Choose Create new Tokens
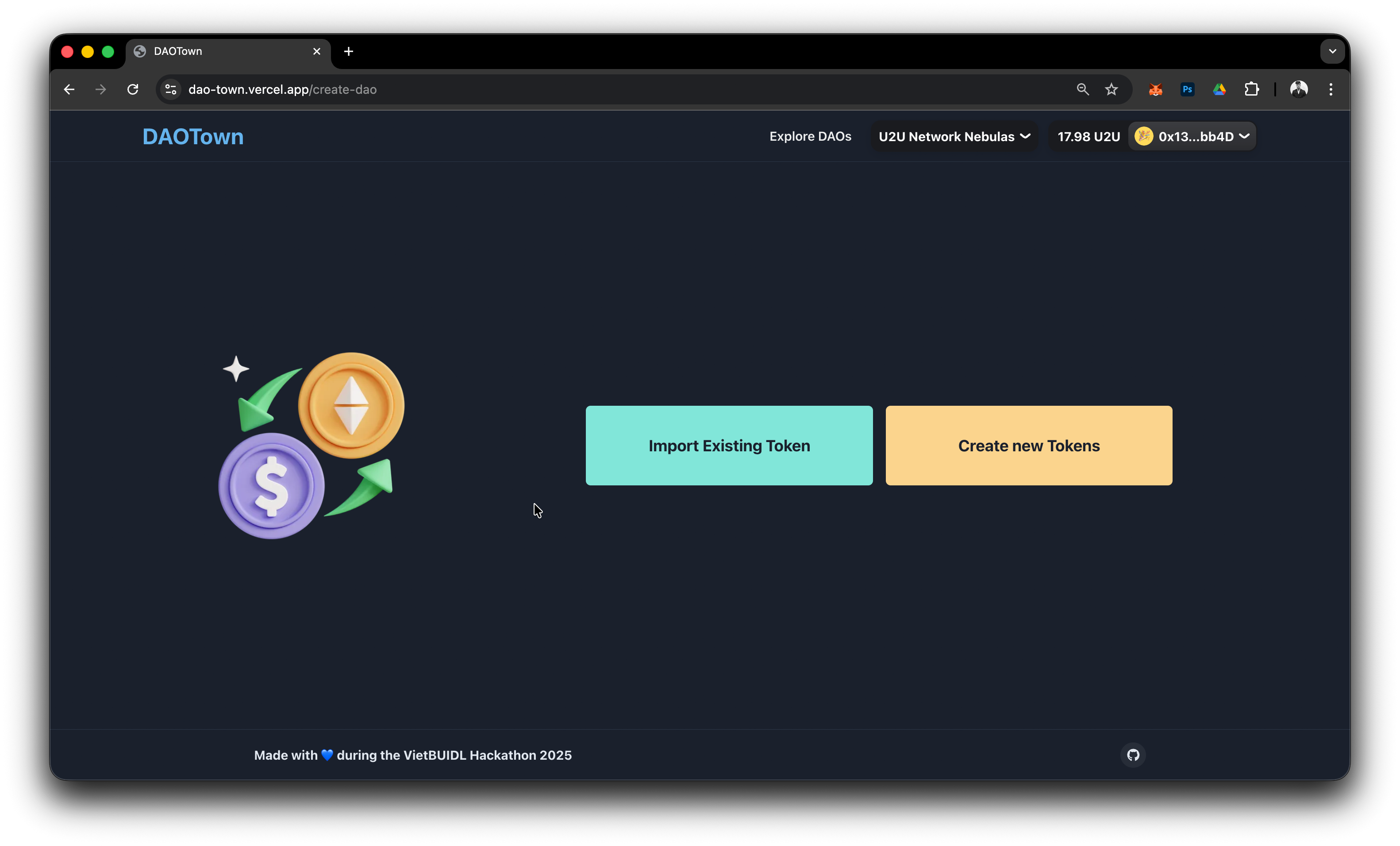1400x846 pixels. click(x=1028, y=446)
